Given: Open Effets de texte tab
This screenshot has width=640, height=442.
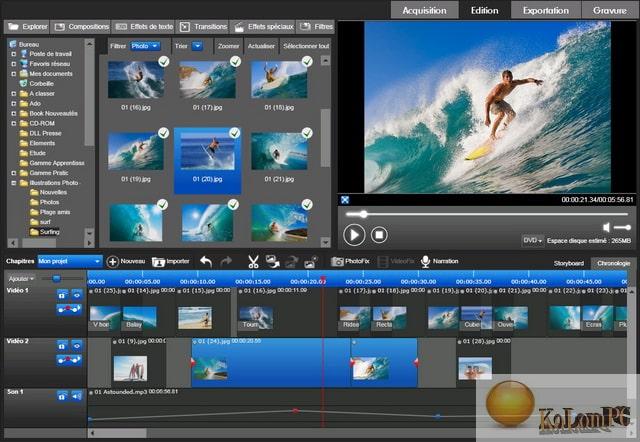Looking at the screenshot, I should (143, 27).
